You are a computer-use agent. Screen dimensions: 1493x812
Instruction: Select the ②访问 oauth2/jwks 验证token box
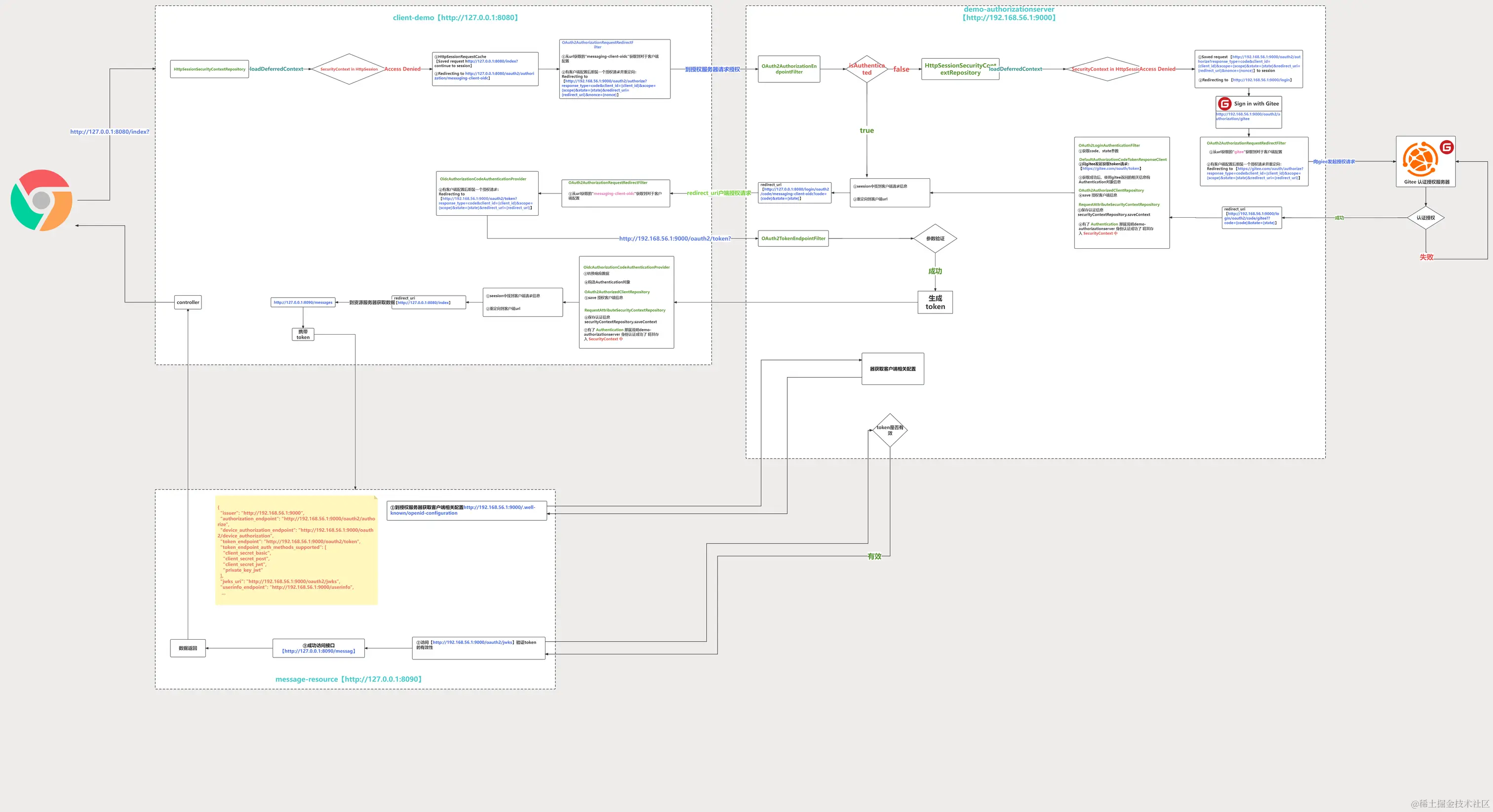[x=479, y=648]
